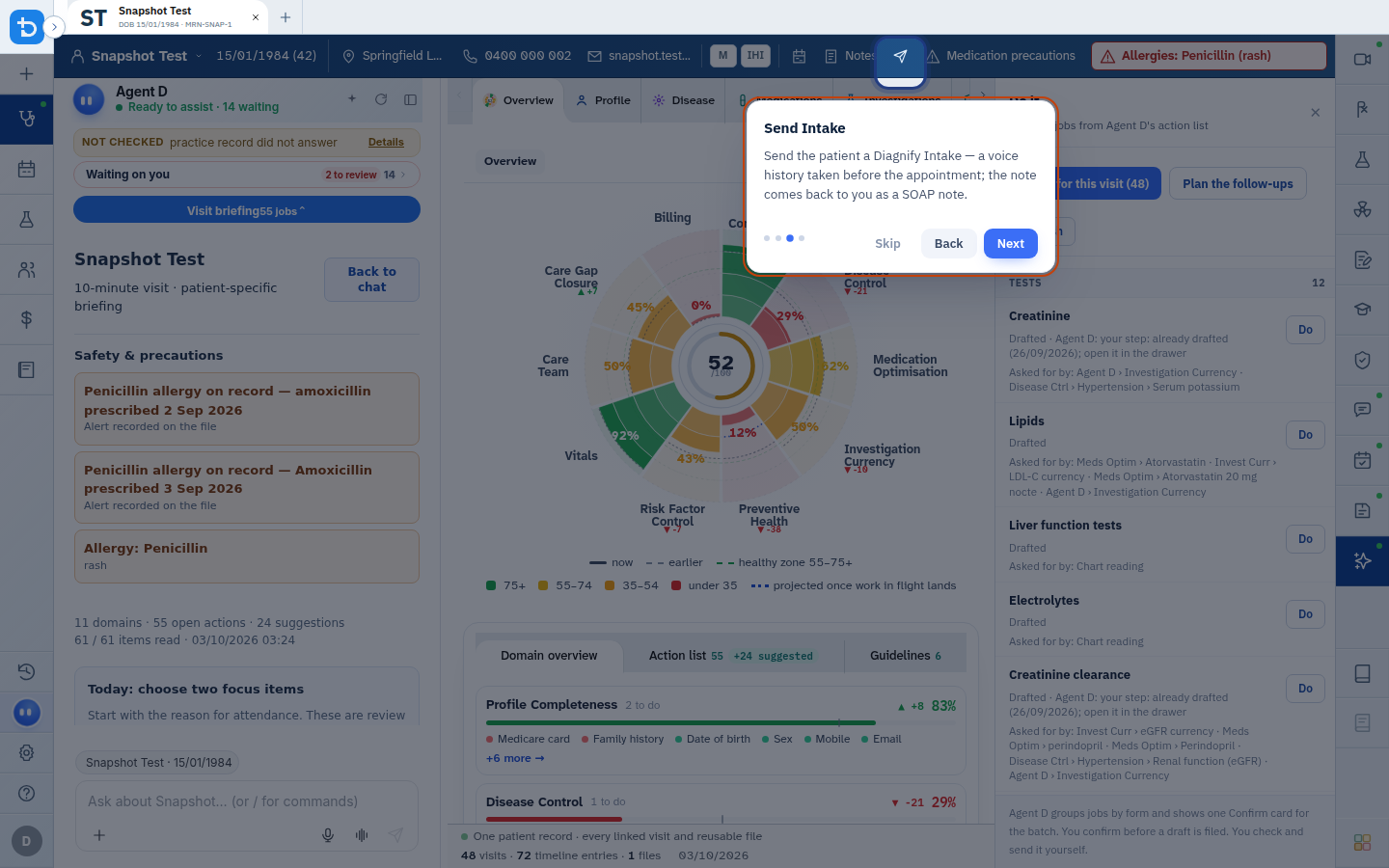Screen dimensions: 1389x868
Task: Open the shield check icon in right rail
Action: pyautogui.click(x=1362, y=360)
